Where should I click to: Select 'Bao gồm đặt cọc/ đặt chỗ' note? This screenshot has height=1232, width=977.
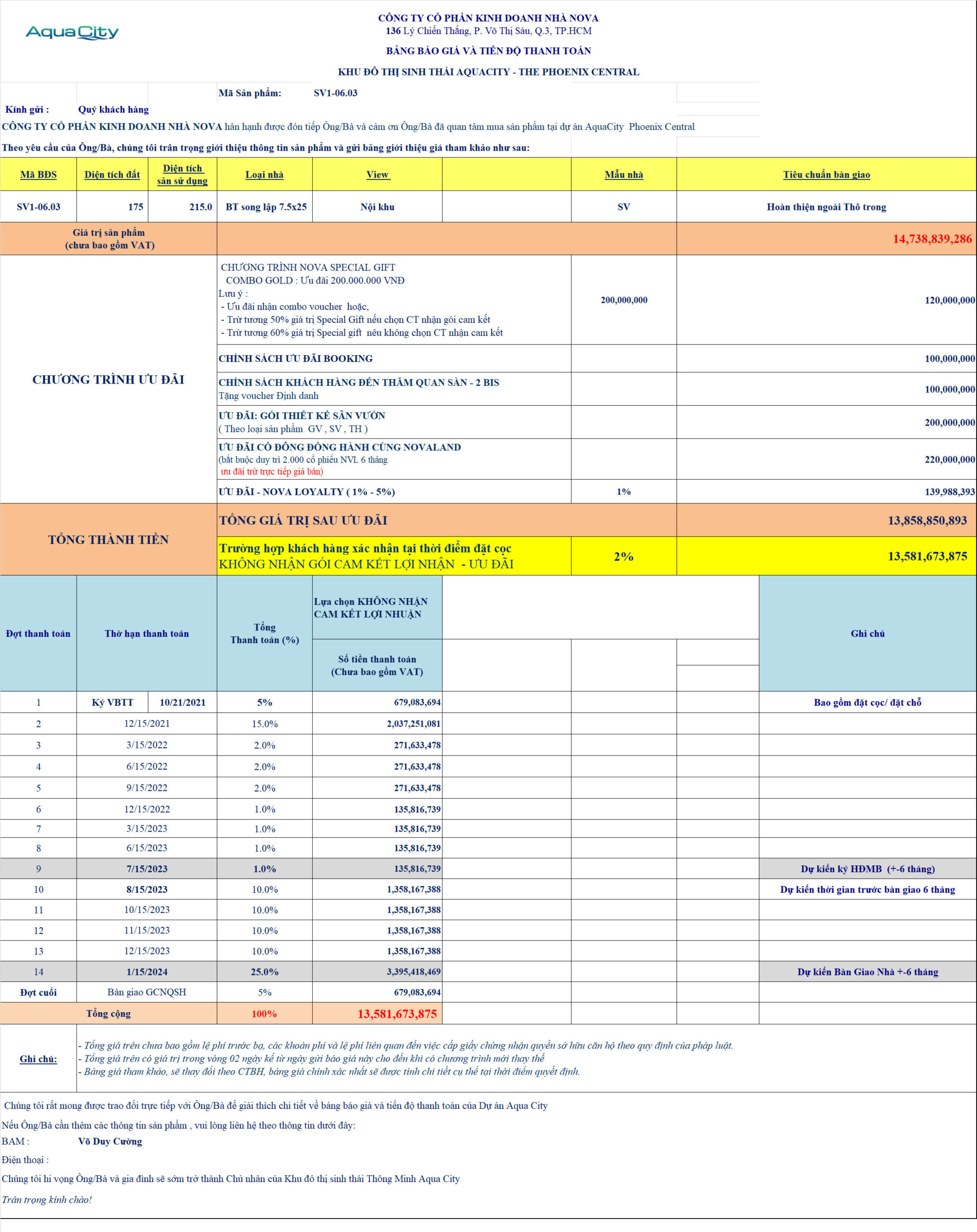[x=867, y=702]
